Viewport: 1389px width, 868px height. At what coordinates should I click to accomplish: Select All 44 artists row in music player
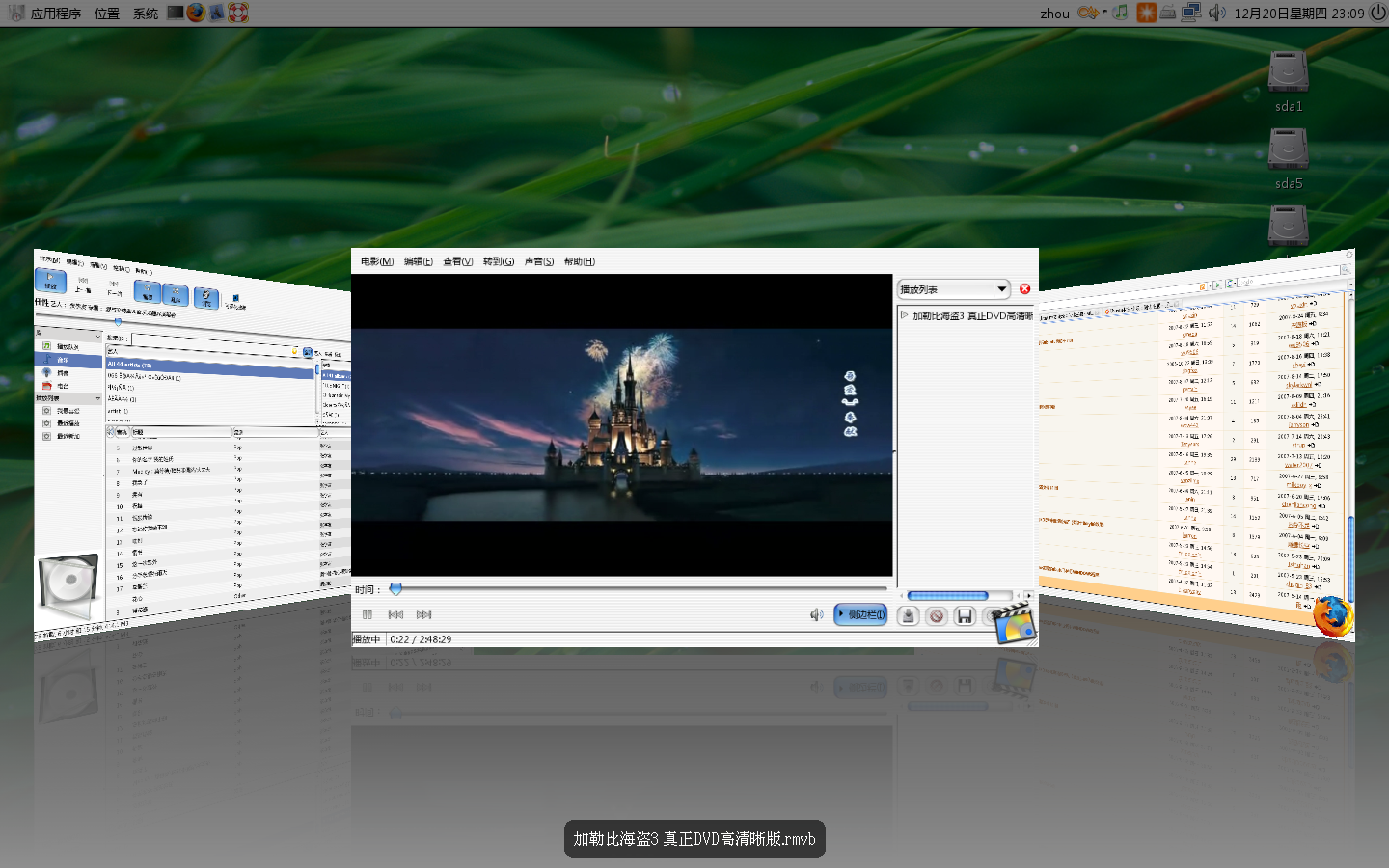coord(209,366)
